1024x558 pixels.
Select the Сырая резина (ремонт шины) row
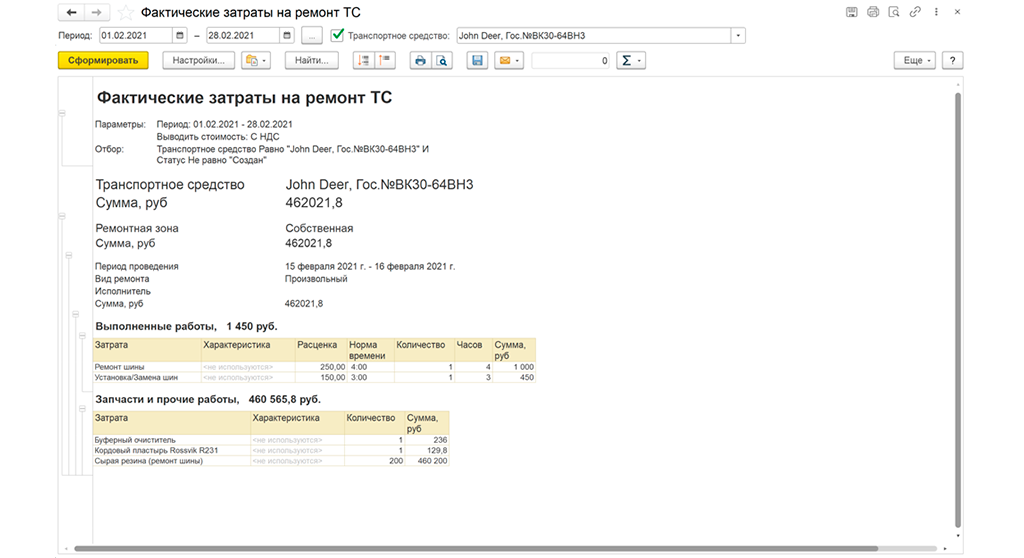pos(271,461)
